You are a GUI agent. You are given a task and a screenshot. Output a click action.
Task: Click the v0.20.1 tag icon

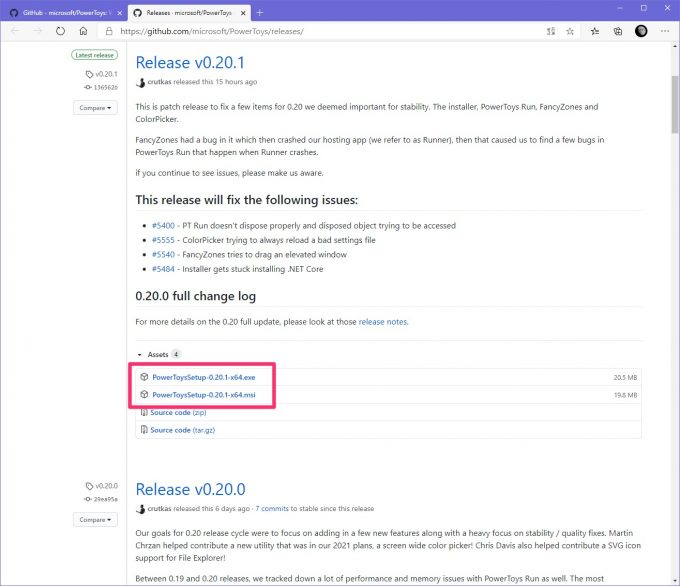(89, 74)
